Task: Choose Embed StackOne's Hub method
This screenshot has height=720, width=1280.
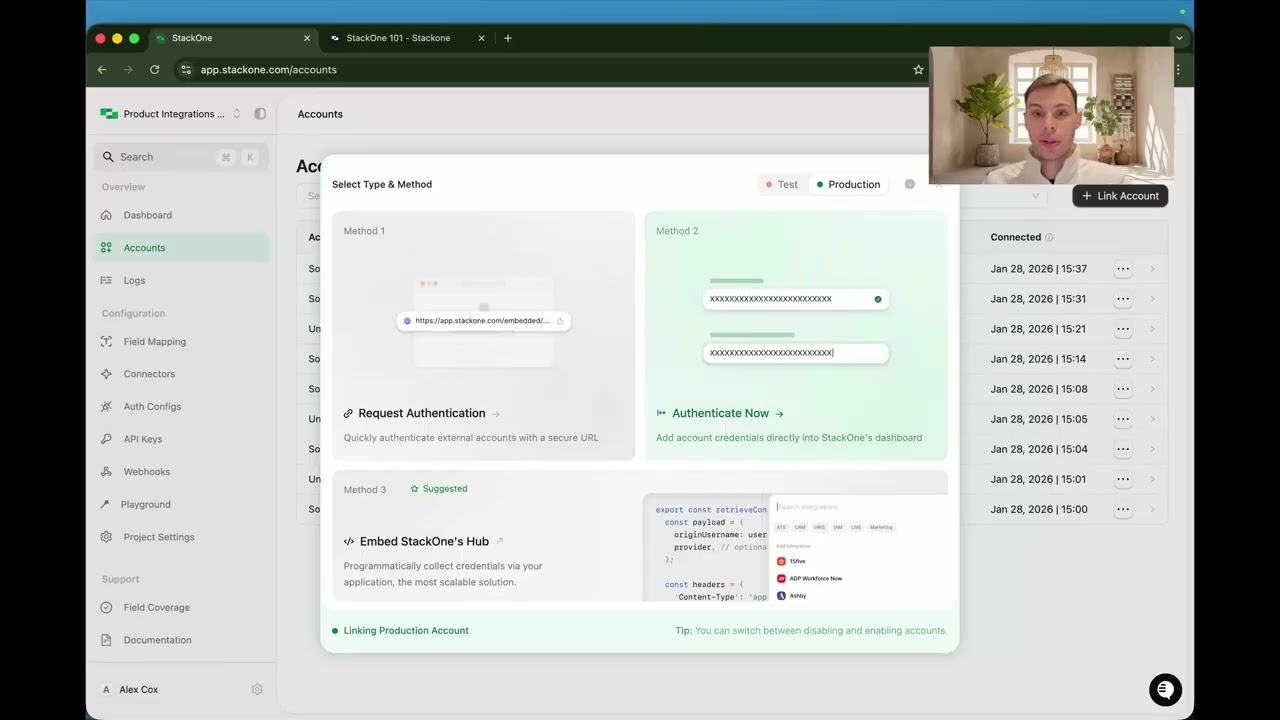Action: pos(640,536)
